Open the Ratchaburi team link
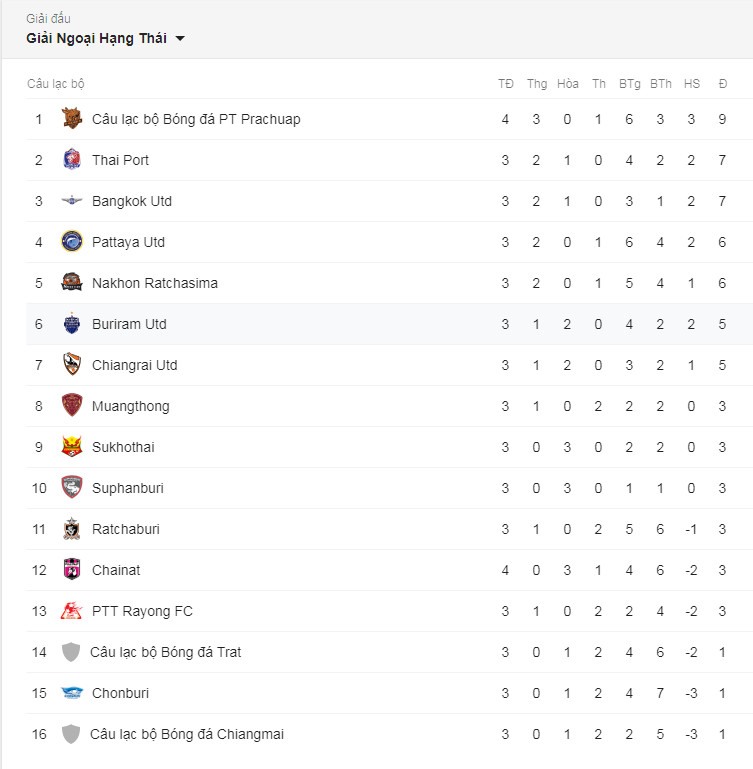753x769 pixels. pyautogui.click(x=126, y=529)
